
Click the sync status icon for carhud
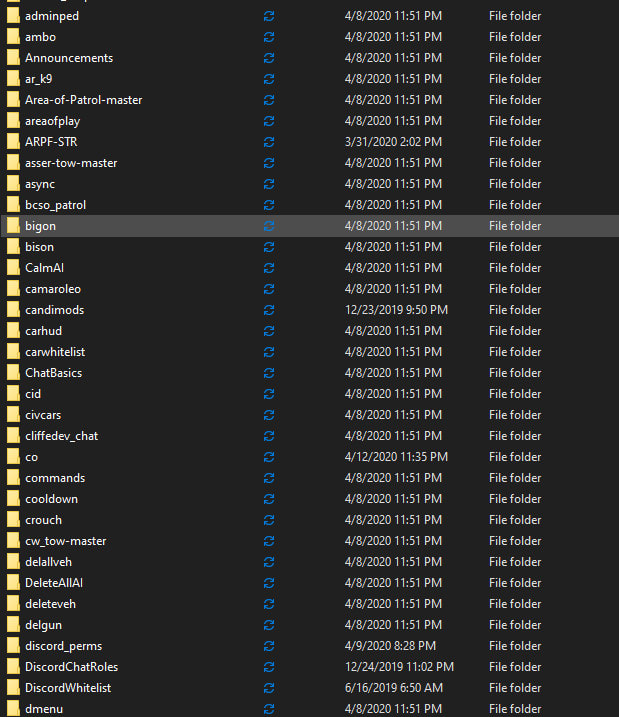[269, 331]
